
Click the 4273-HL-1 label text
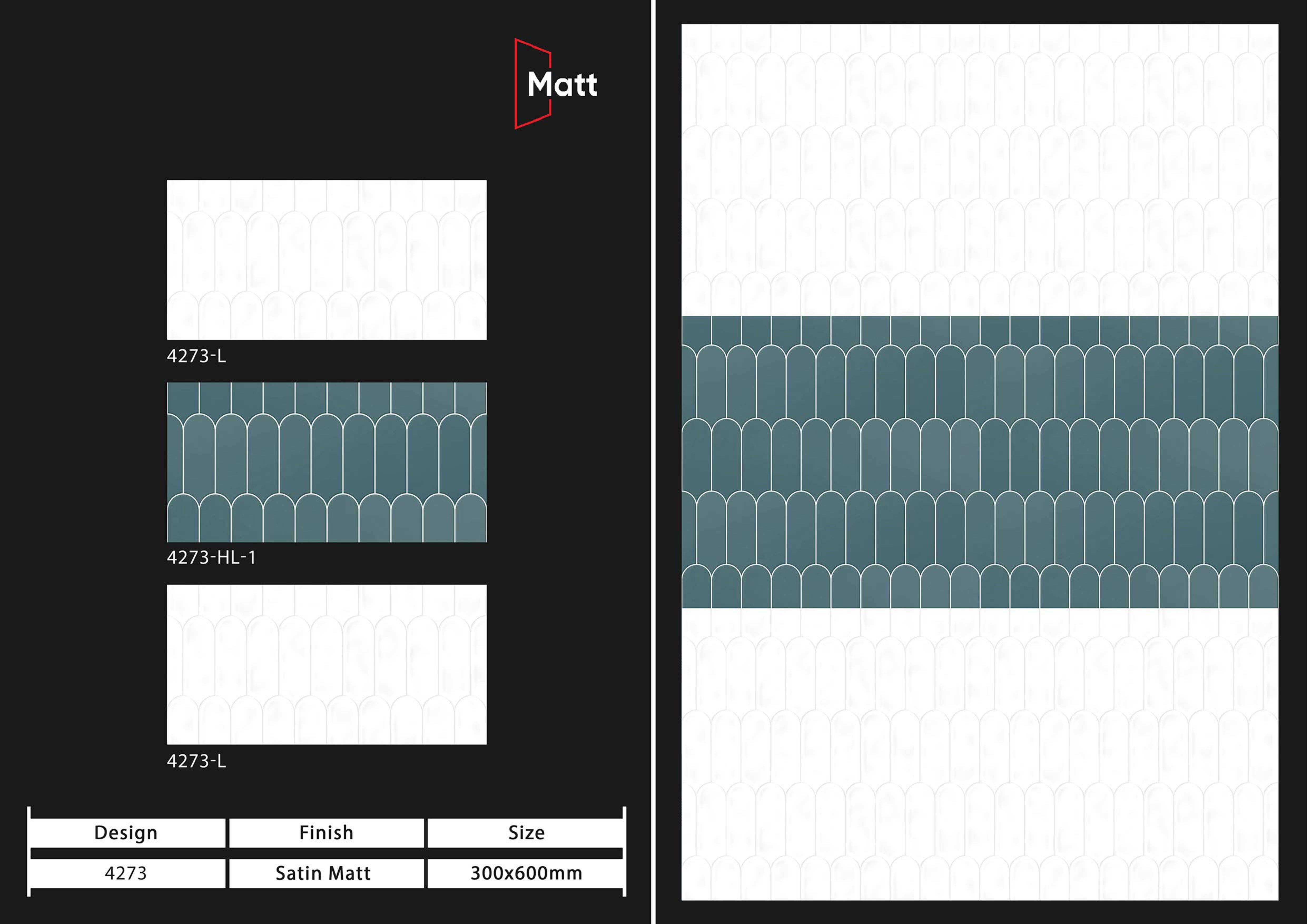(x=211, y=557)
